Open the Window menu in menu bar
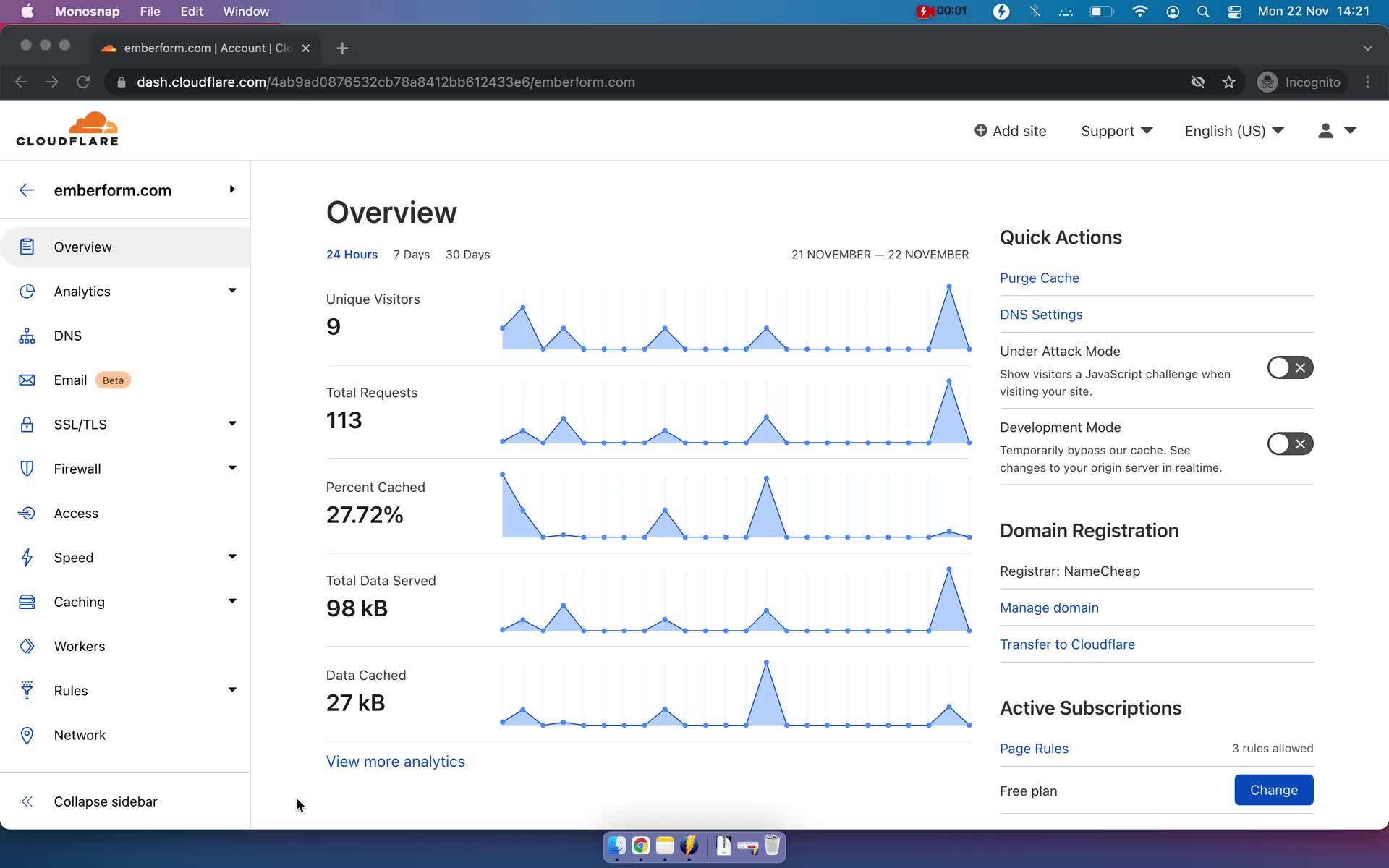The height and width of the screenshot is (868, 1389). (x=246, y=12)
